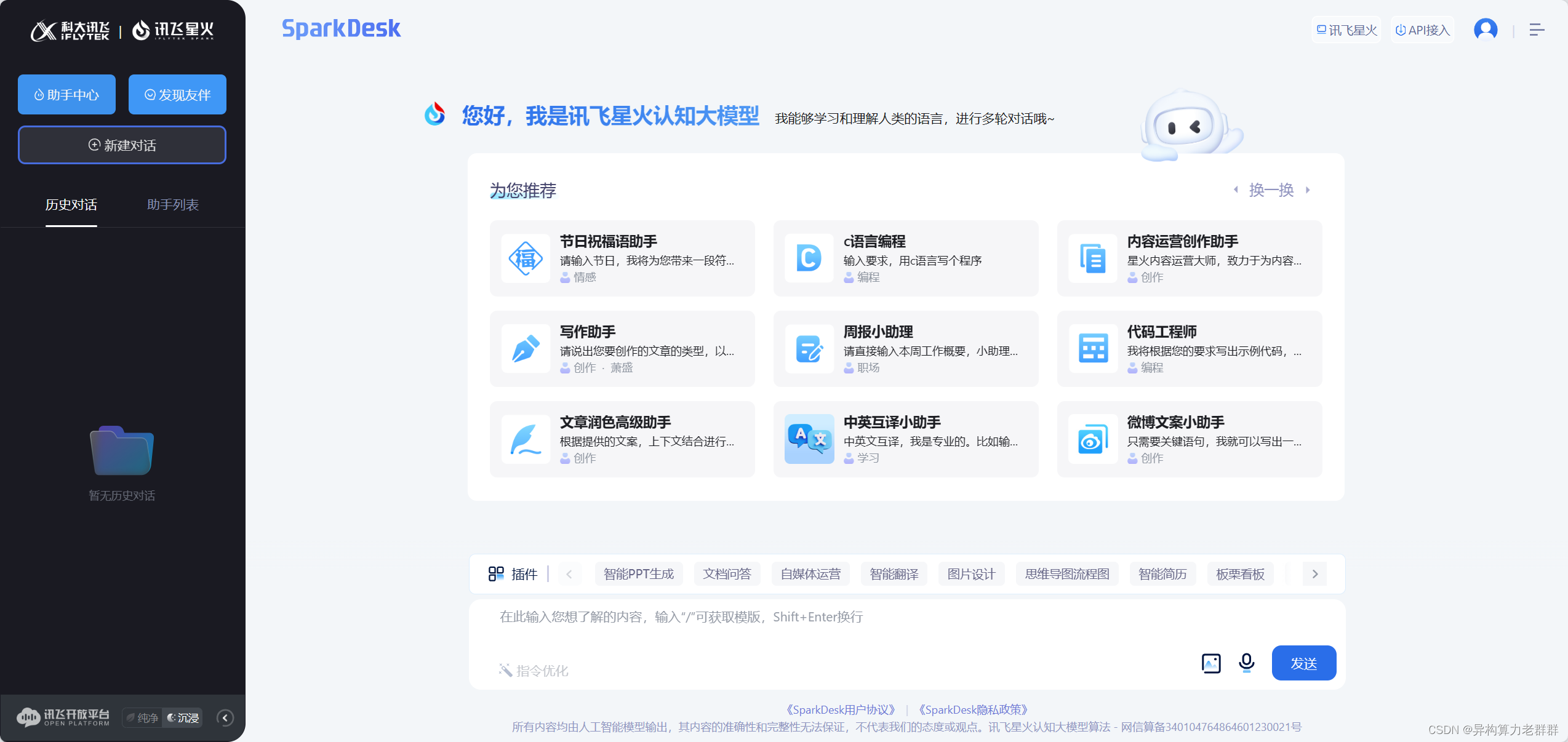Click the 周报小助理 title
This screenshot has height=742, width=1568.
click(878, 332)
